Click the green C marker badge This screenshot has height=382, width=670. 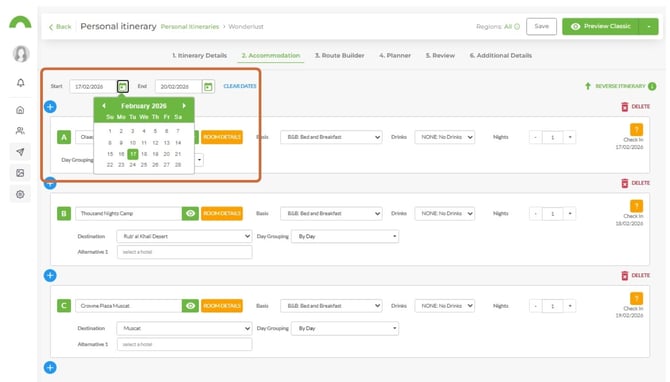[x=64, y=306]
